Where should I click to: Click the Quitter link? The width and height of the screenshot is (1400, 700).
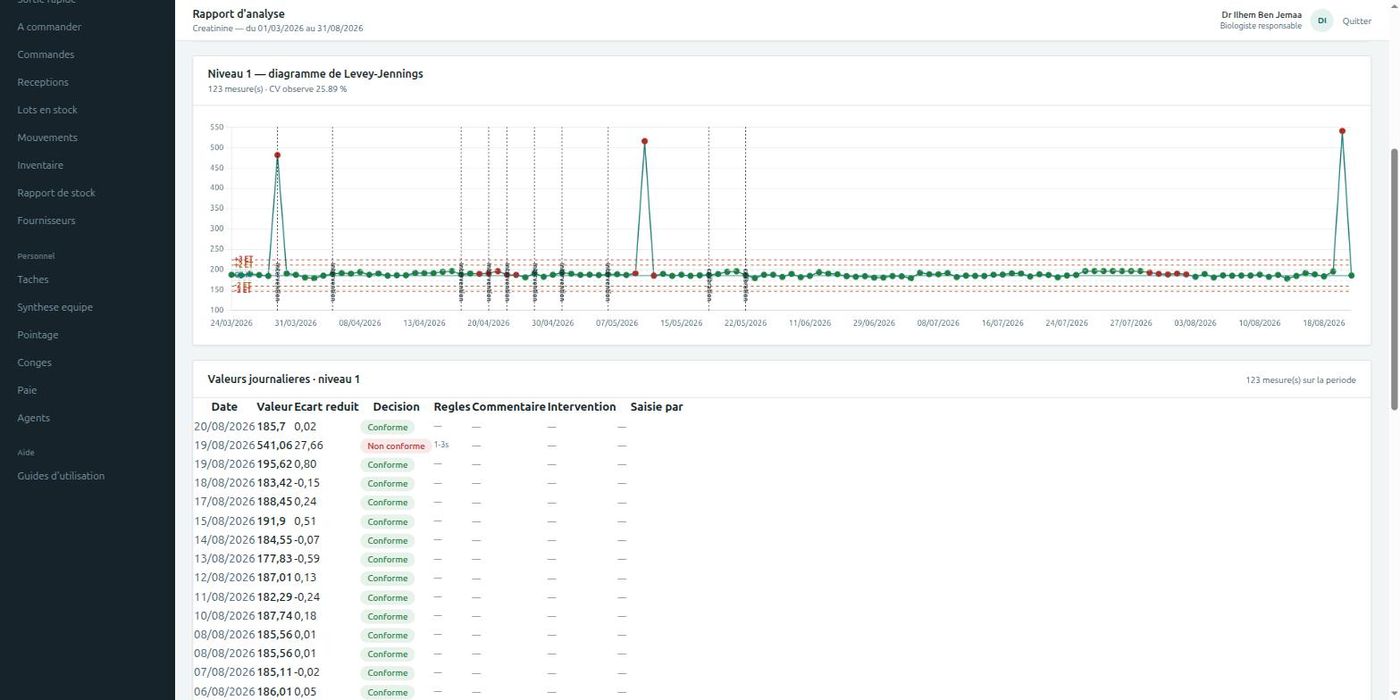tap(1357, 21)
